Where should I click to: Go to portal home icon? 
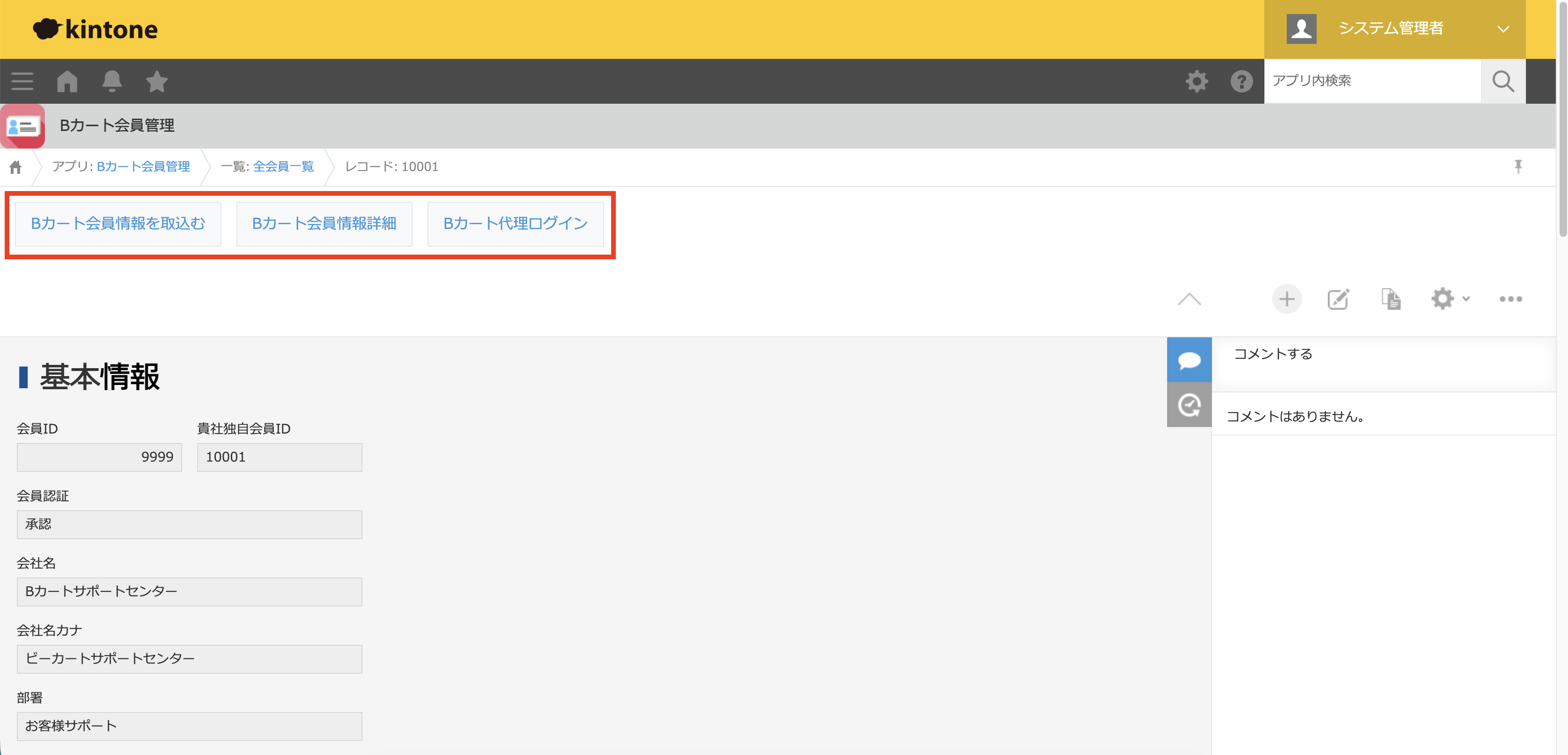[x=68, y=81]
